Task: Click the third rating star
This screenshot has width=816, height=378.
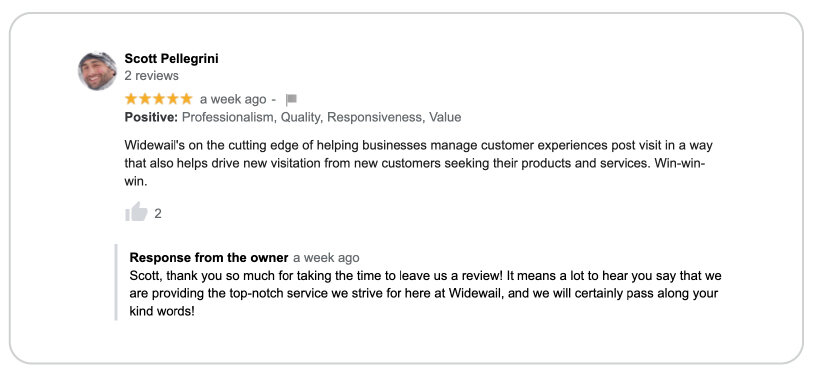Action: point(159,99)
